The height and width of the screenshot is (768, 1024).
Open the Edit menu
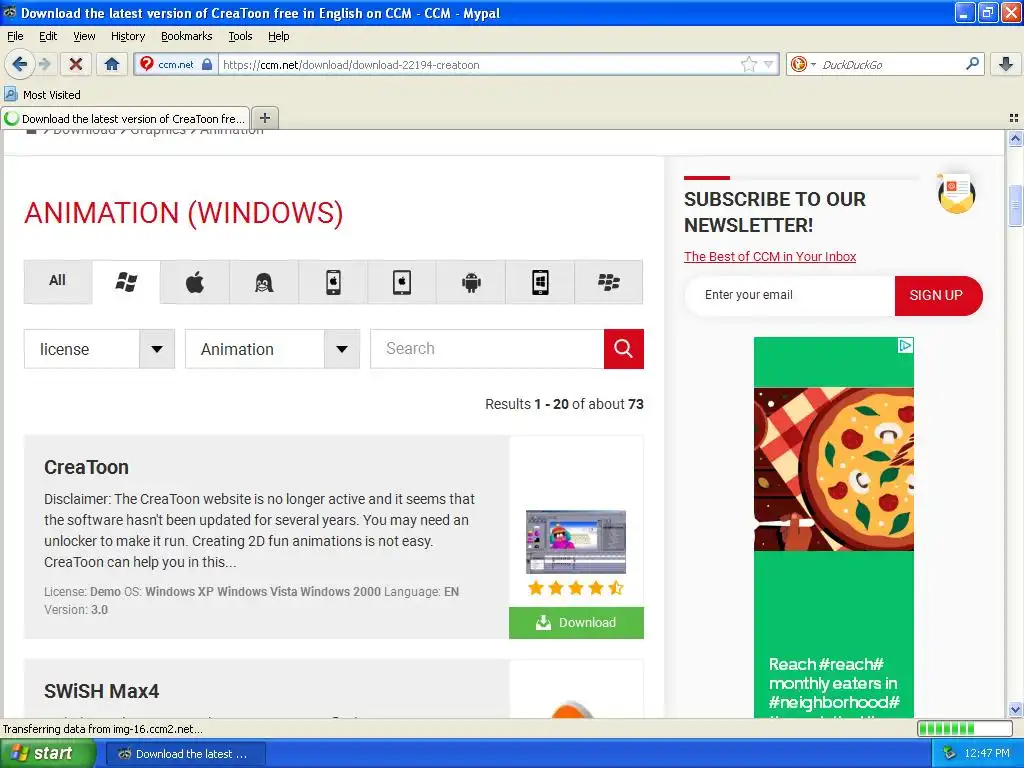48,36
